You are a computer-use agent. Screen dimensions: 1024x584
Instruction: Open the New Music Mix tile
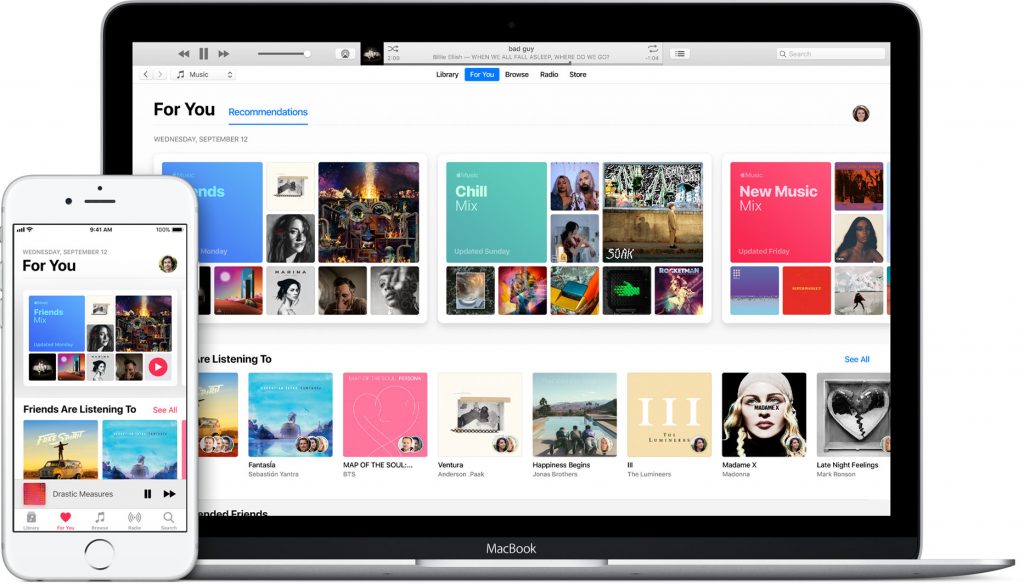[x=780, y=212]
